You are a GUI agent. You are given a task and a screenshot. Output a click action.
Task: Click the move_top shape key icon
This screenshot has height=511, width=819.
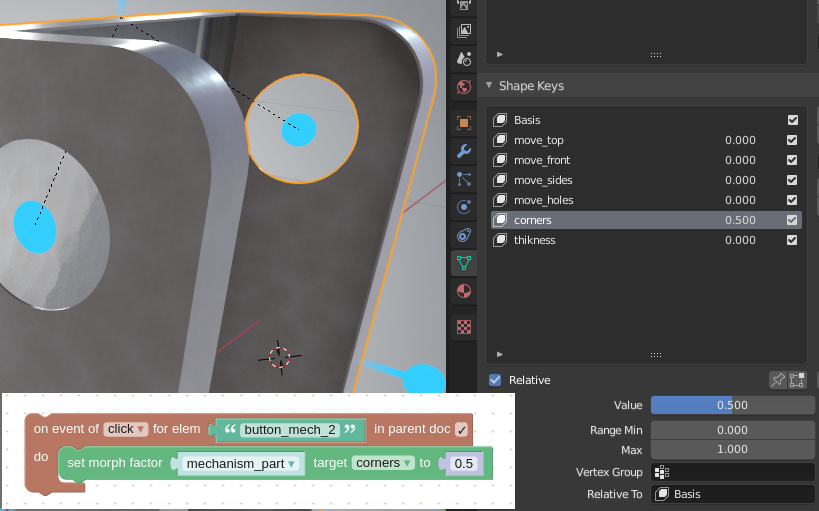tap(500, 140)
